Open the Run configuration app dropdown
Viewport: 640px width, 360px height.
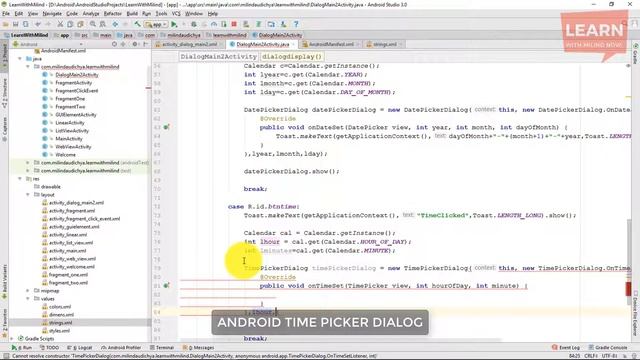pos(156,24)
